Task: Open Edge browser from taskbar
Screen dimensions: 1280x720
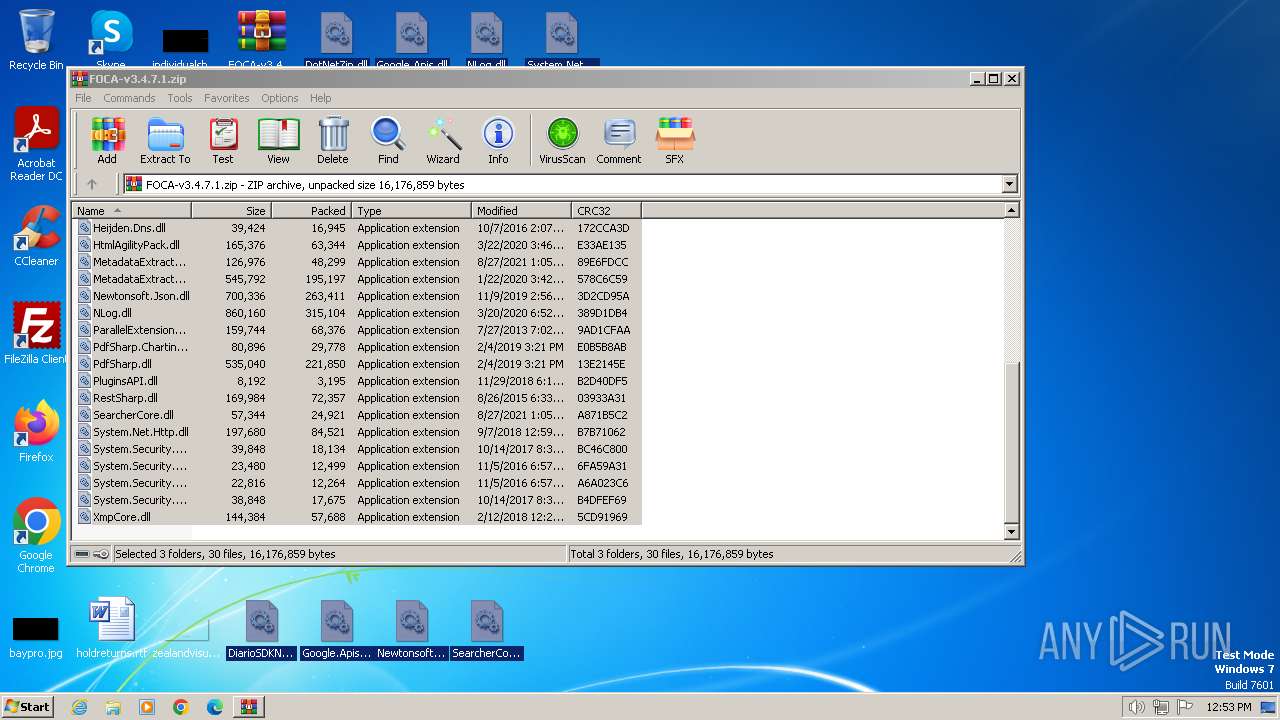Action: point(215,707)
